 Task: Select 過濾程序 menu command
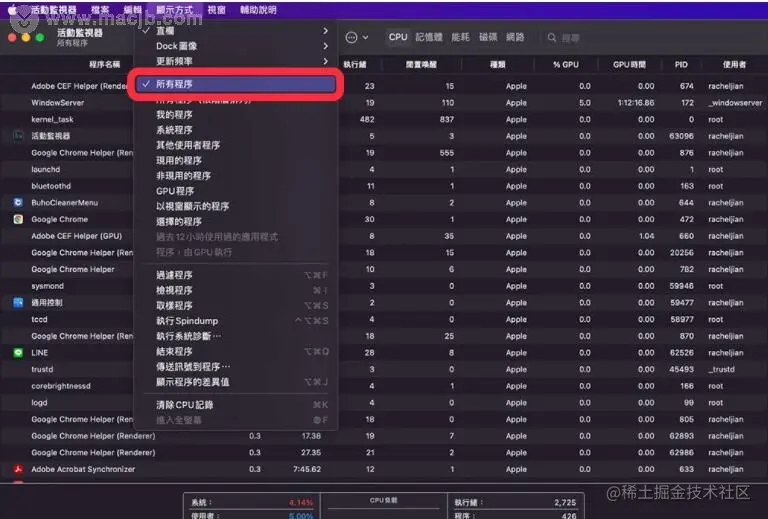[236, 275]
